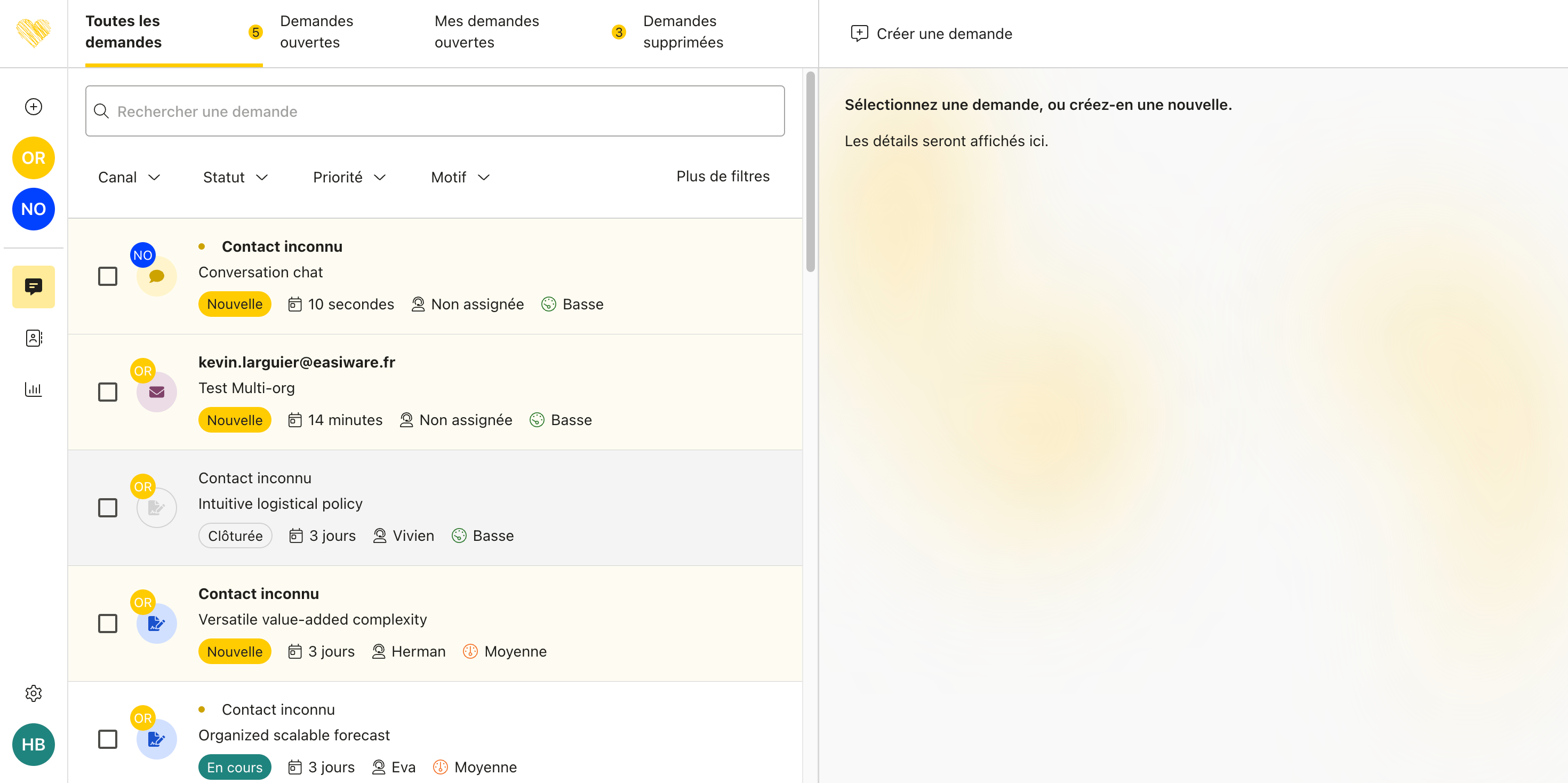Open the contacts address book icon

[x=34, y=338]
